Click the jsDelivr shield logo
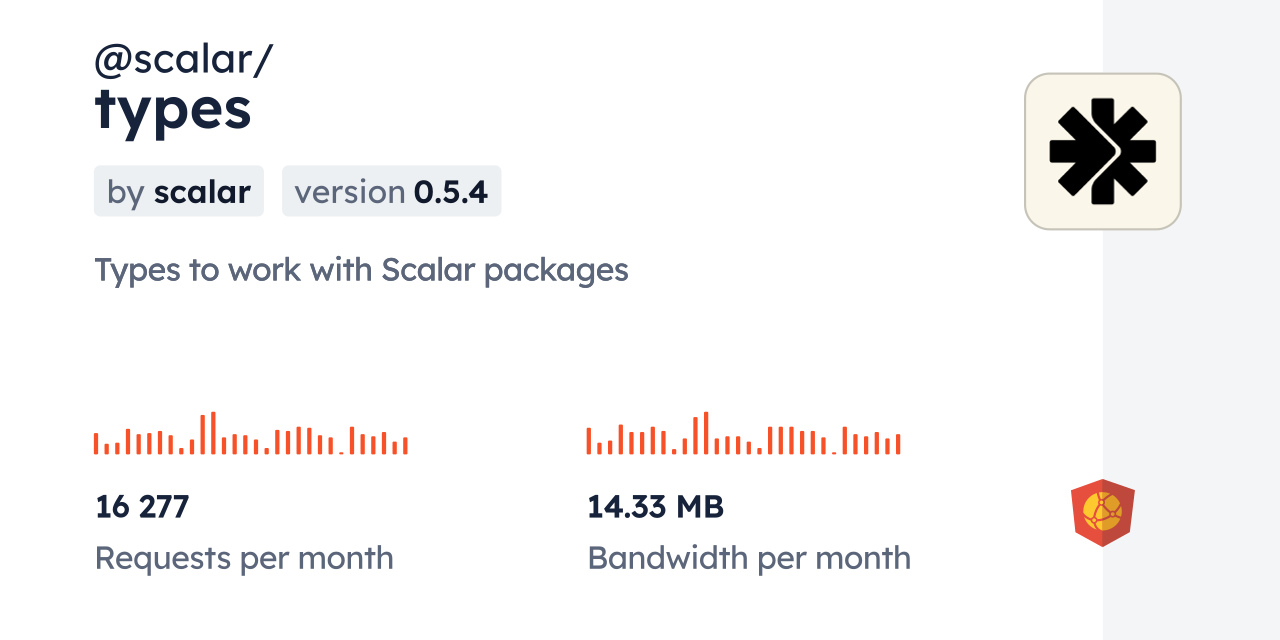 1102,513
